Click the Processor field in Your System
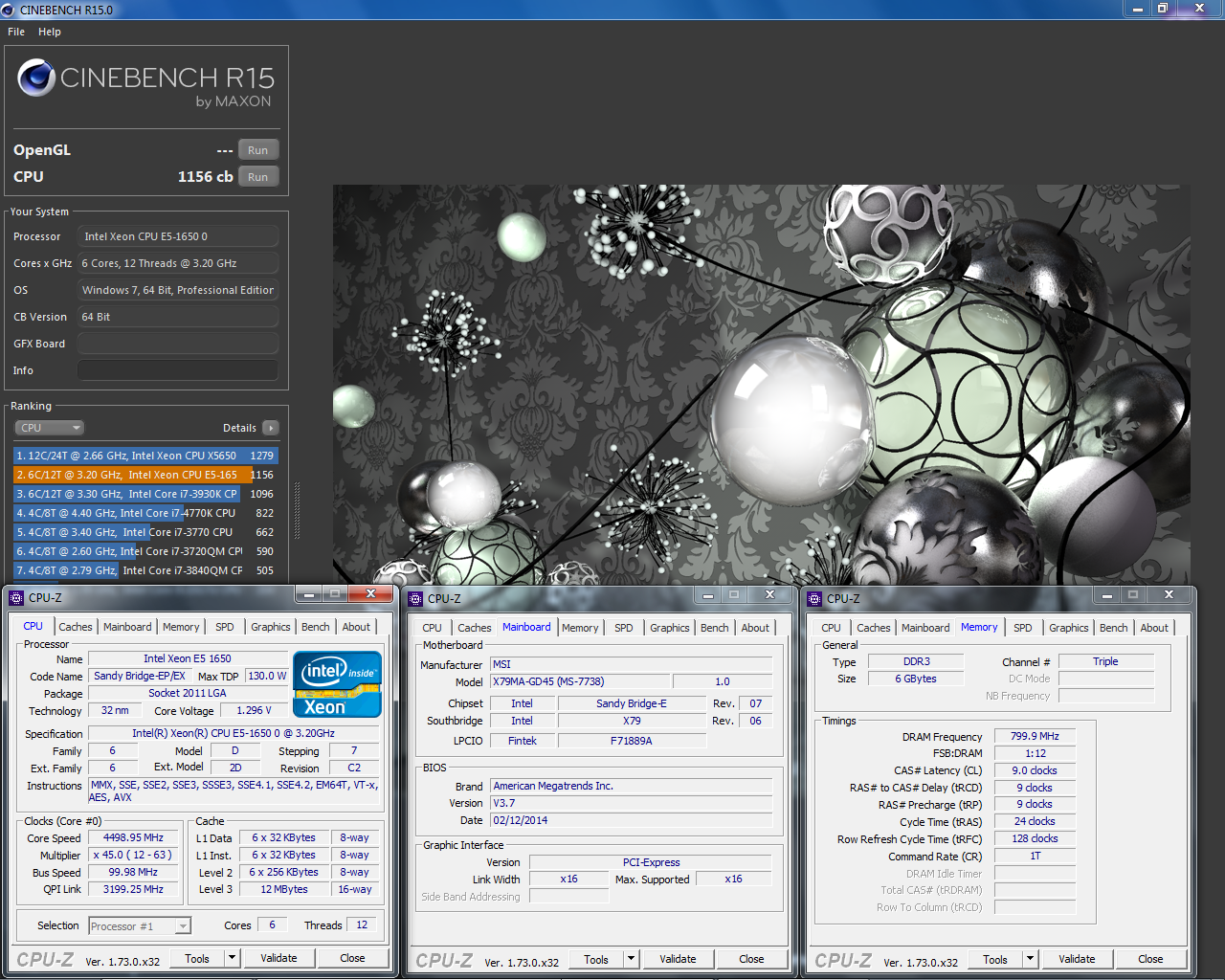This screenshot has height=980, width=1225. (x=178, y=236)
